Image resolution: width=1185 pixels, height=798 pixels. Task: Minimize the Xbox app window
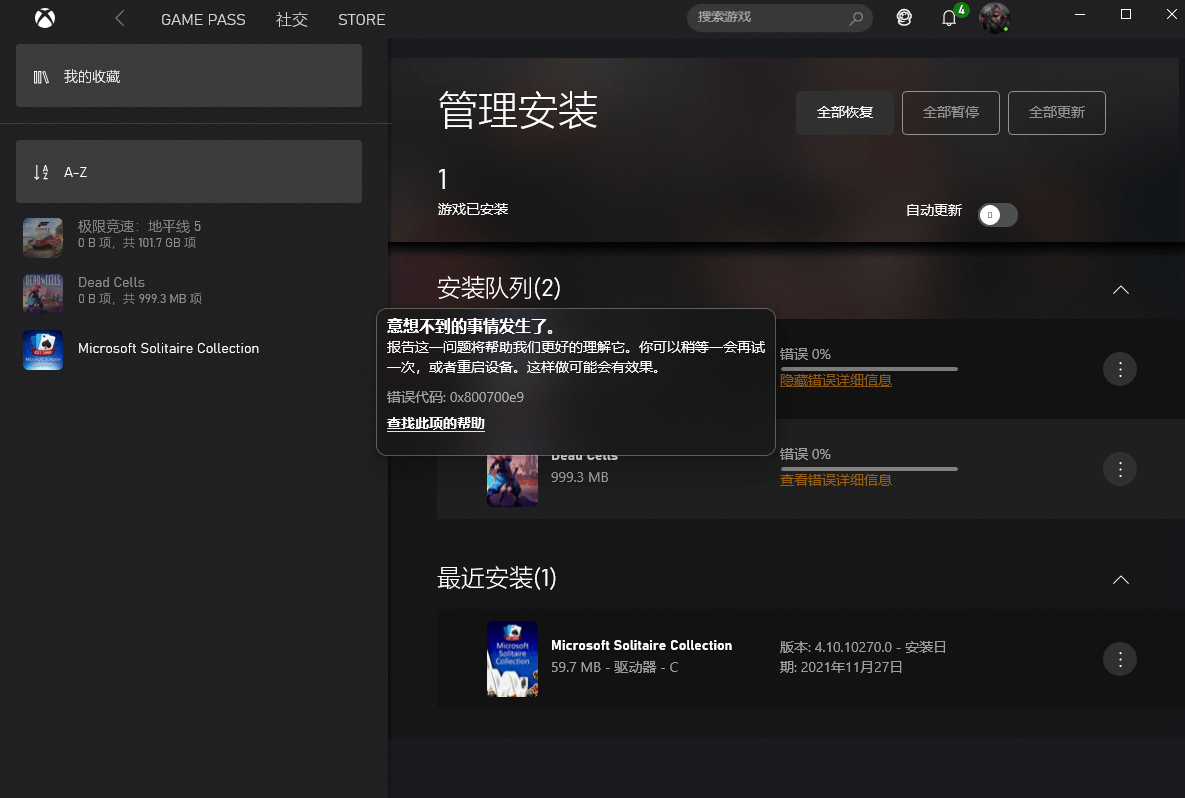pyautogui.click(x=1080, y=14)
